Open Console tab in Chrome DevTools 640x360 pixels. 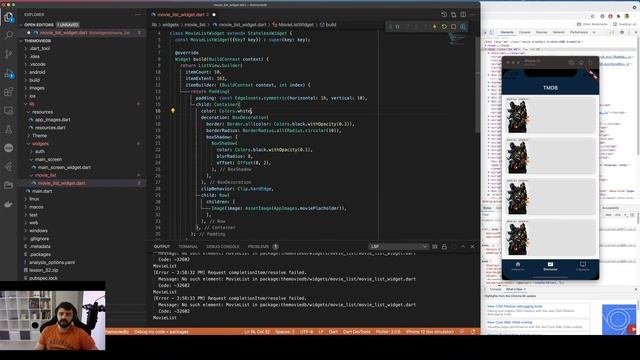point(524,32)
